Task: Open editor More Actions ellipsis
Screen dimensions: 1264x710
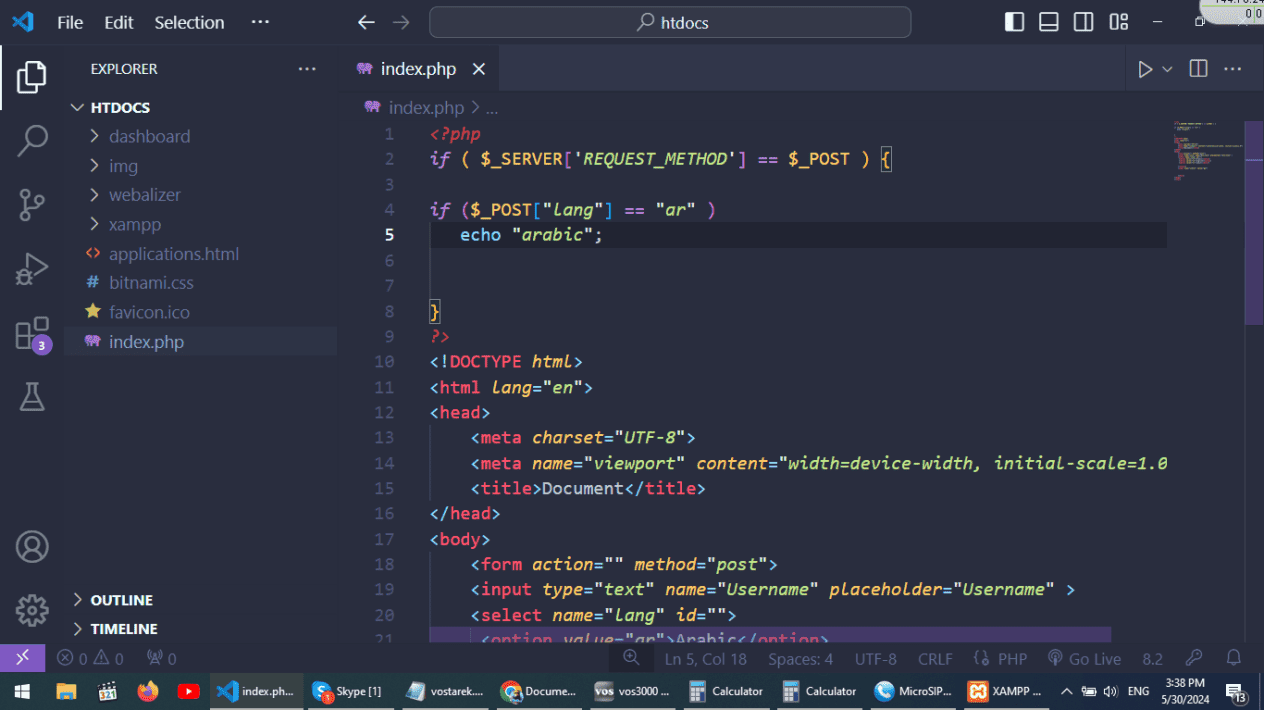Action: point(1232,69)
